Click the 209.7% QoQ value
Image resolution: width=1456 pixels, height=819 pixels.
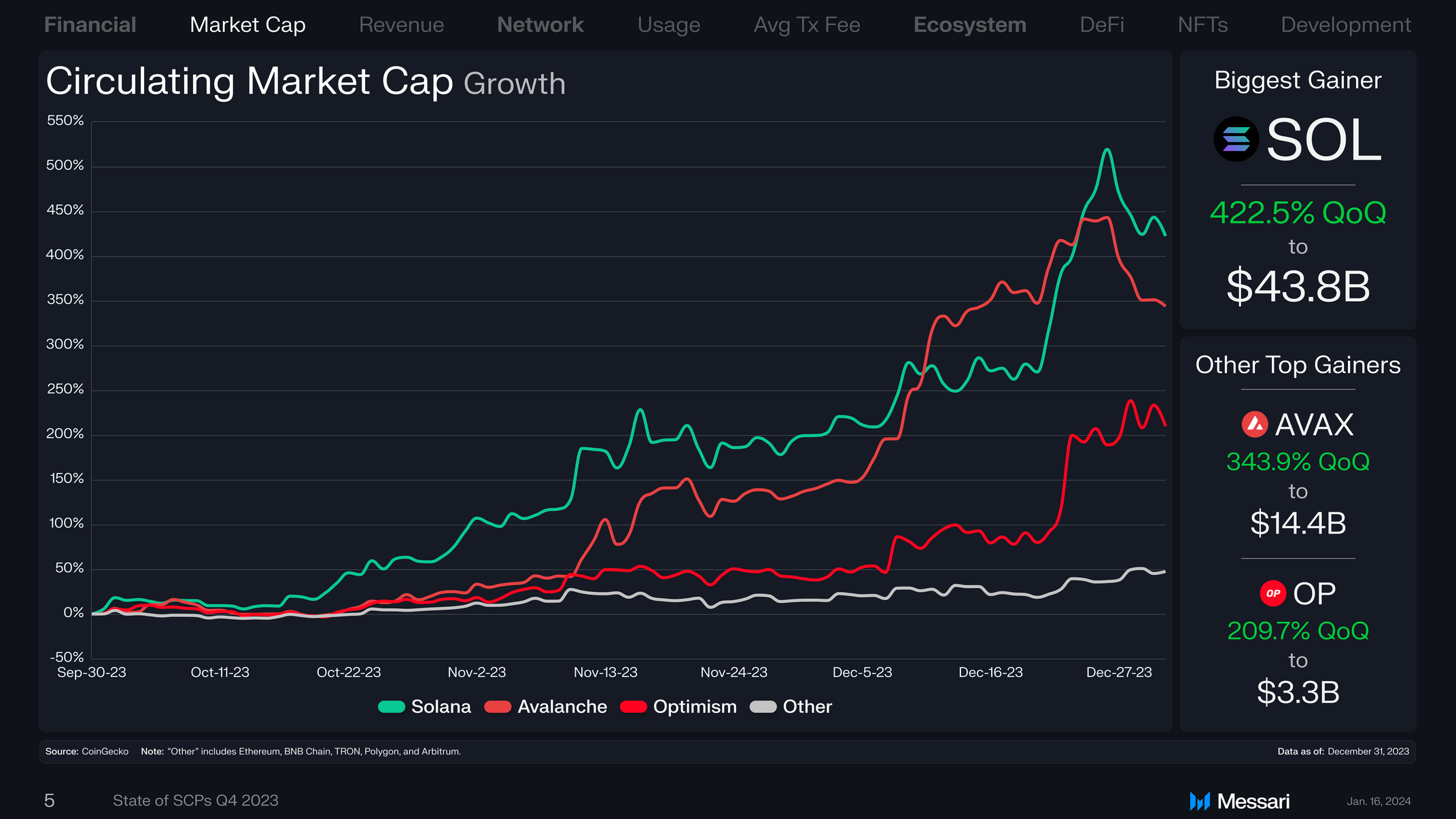[x=1298, y=631]
